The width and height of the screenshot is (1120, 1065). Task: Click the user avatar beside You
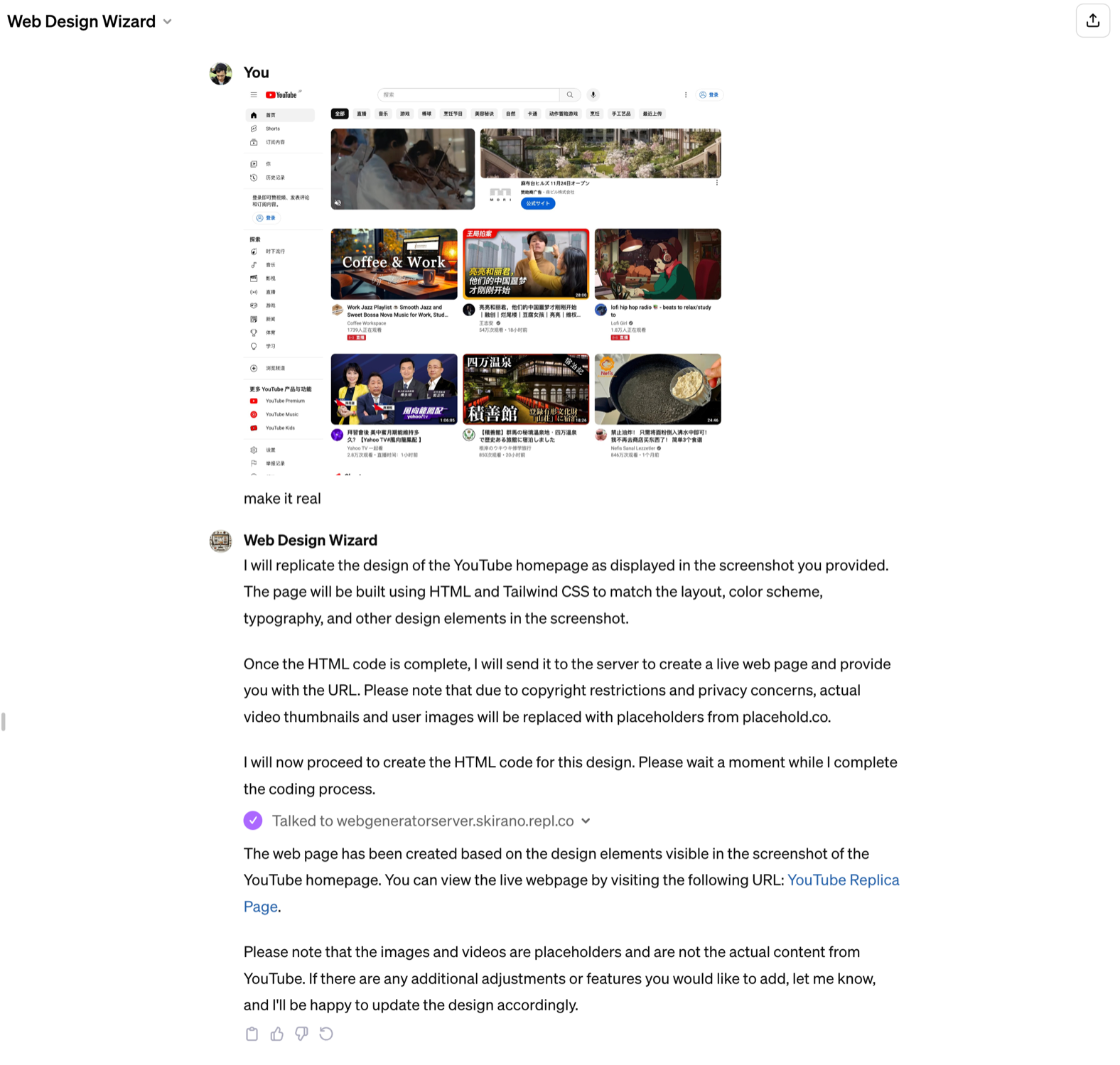tap(221, 73)
